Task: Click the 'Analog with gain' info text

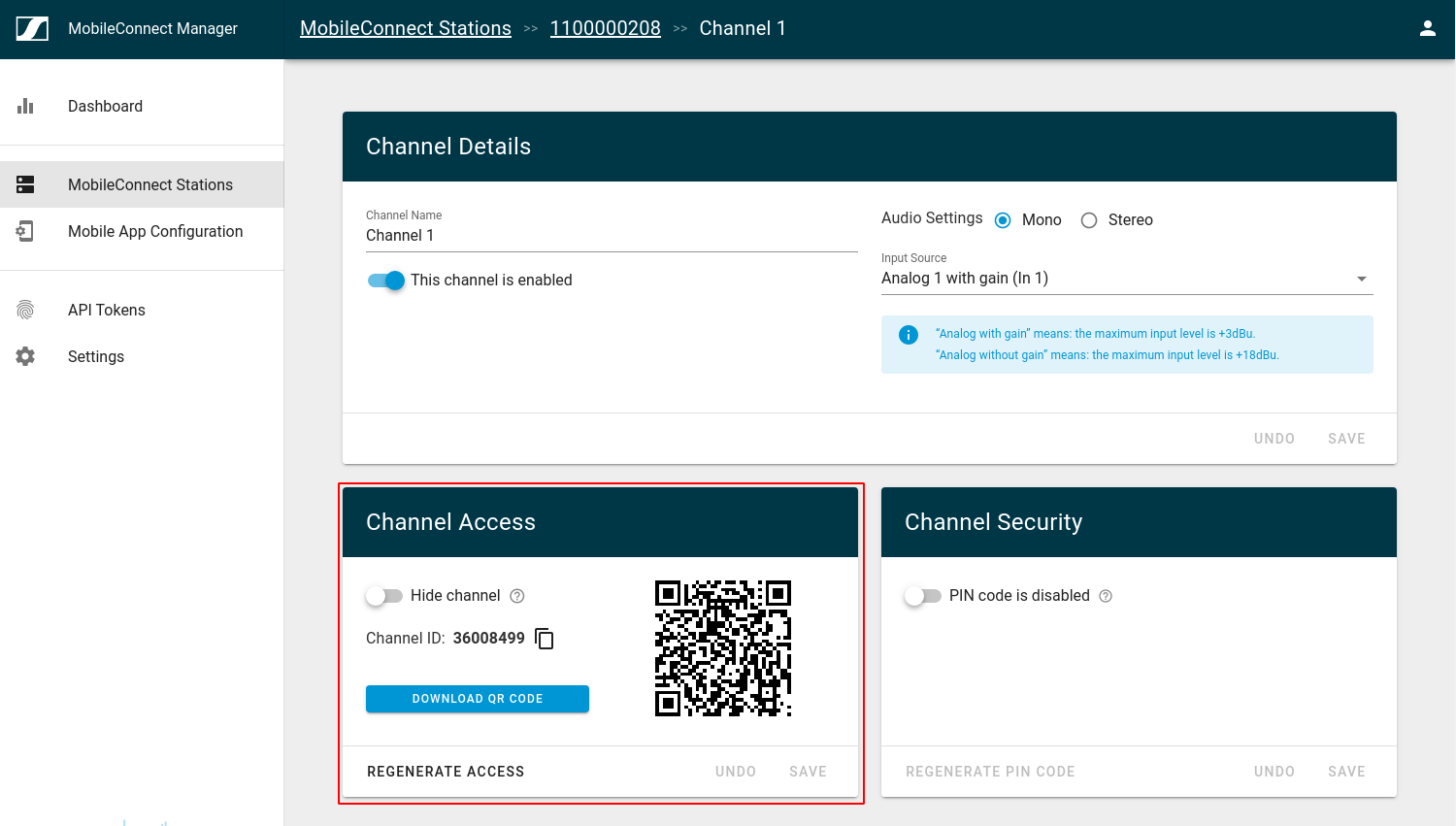Action: [x=1095, y=334]
